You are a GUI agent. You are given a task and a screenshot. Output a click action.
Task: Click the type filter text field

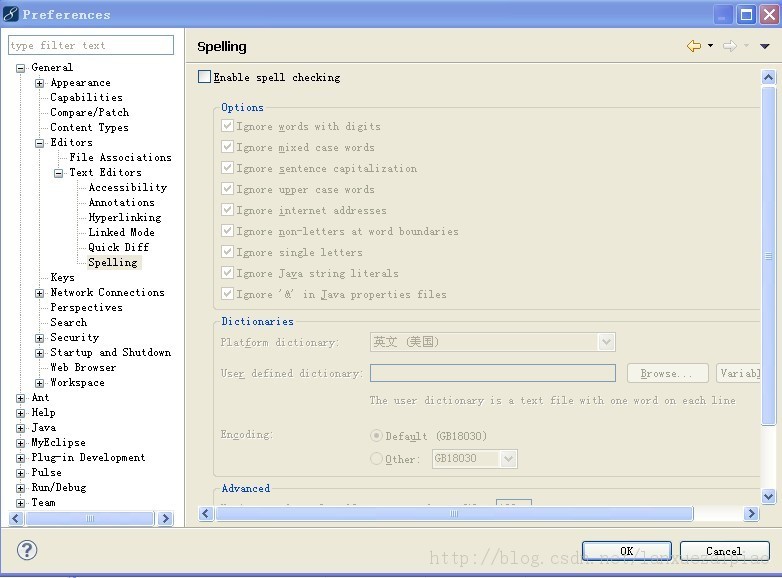tap(91, 45)
